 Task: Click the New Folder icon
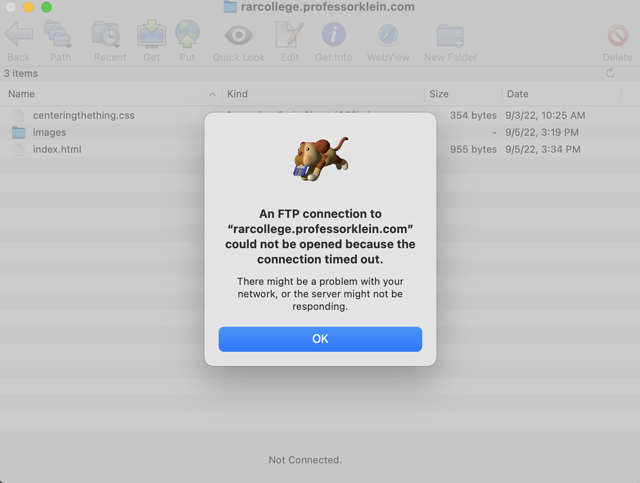click(450, 36)
